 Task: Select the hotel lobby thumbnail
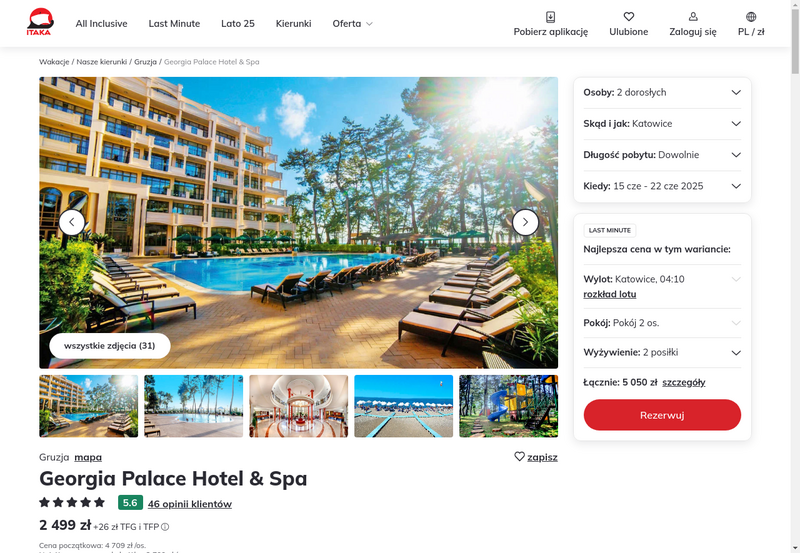298,406
